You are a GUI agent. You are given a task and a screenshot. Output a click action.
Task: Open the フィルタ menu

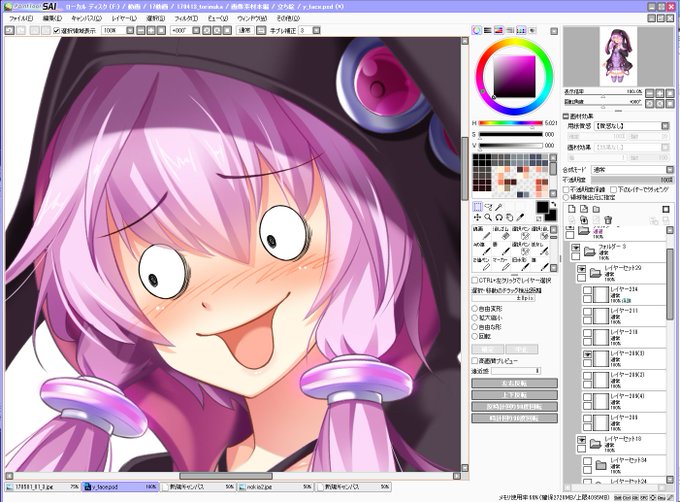(x=186, y=18)
